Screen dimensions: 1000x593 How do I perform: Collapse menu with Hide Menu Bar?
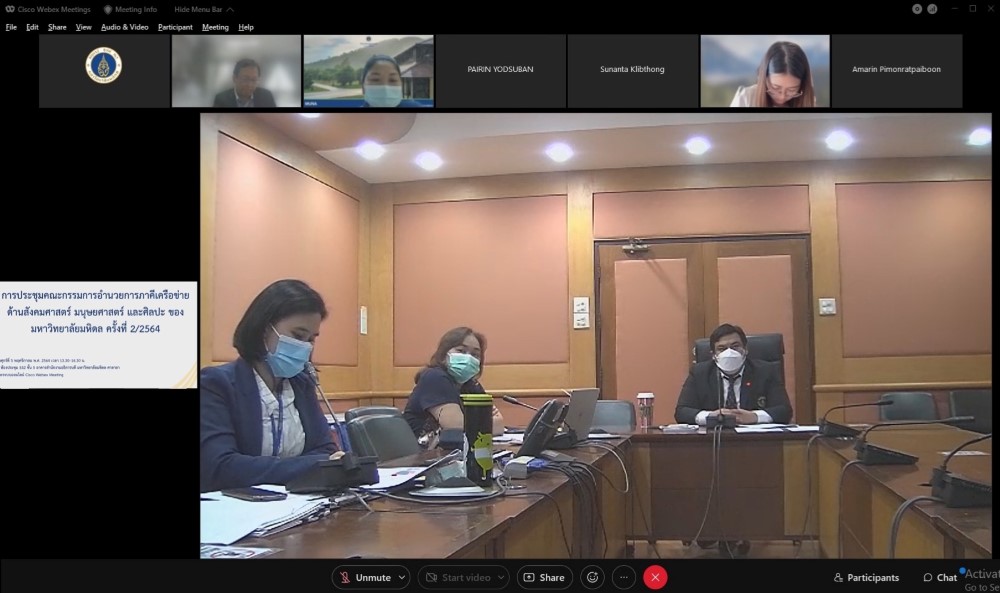(x=203, y=9)
